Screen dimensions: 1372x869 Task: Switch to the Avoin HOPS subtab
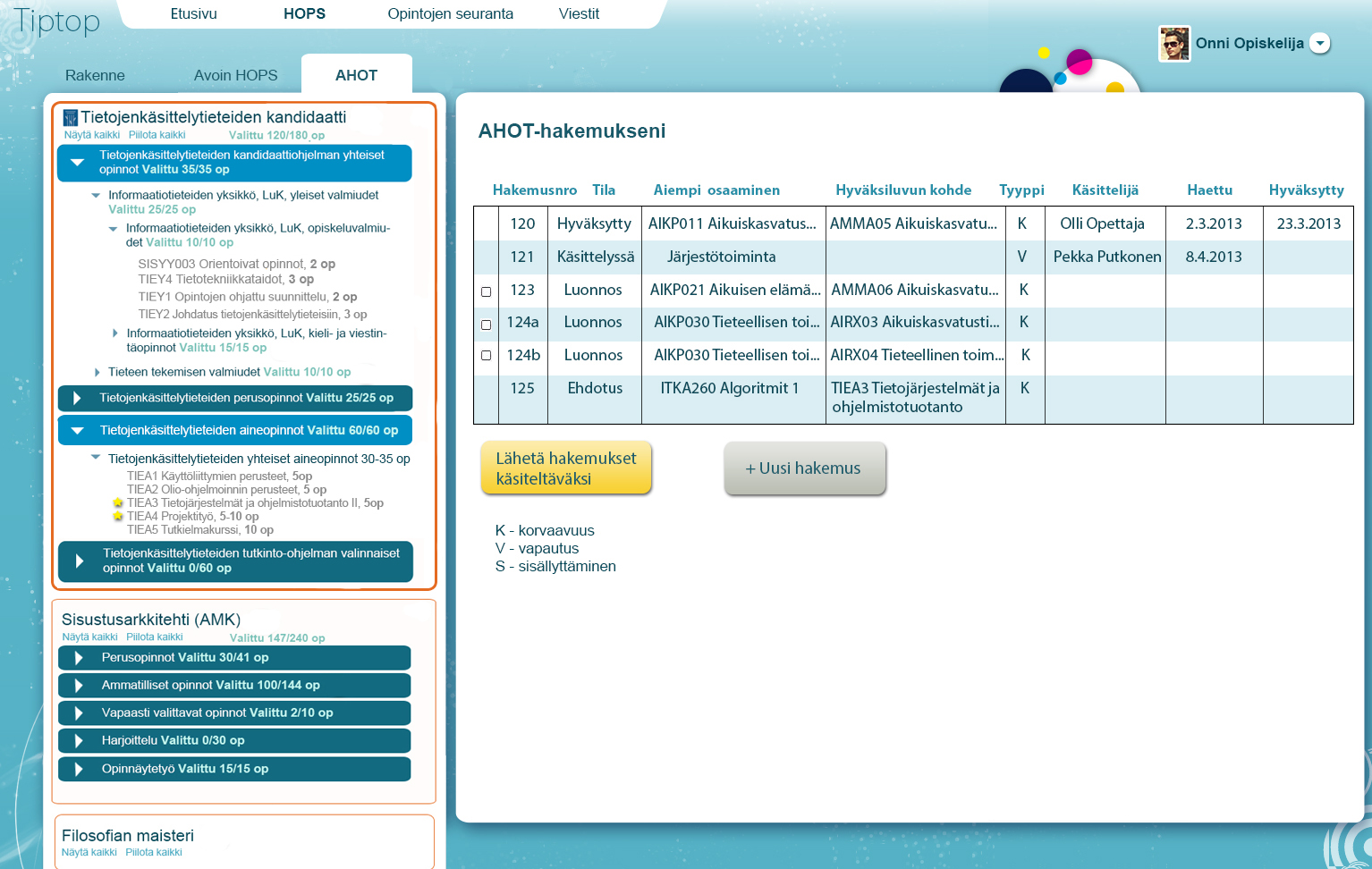[235, 75]
